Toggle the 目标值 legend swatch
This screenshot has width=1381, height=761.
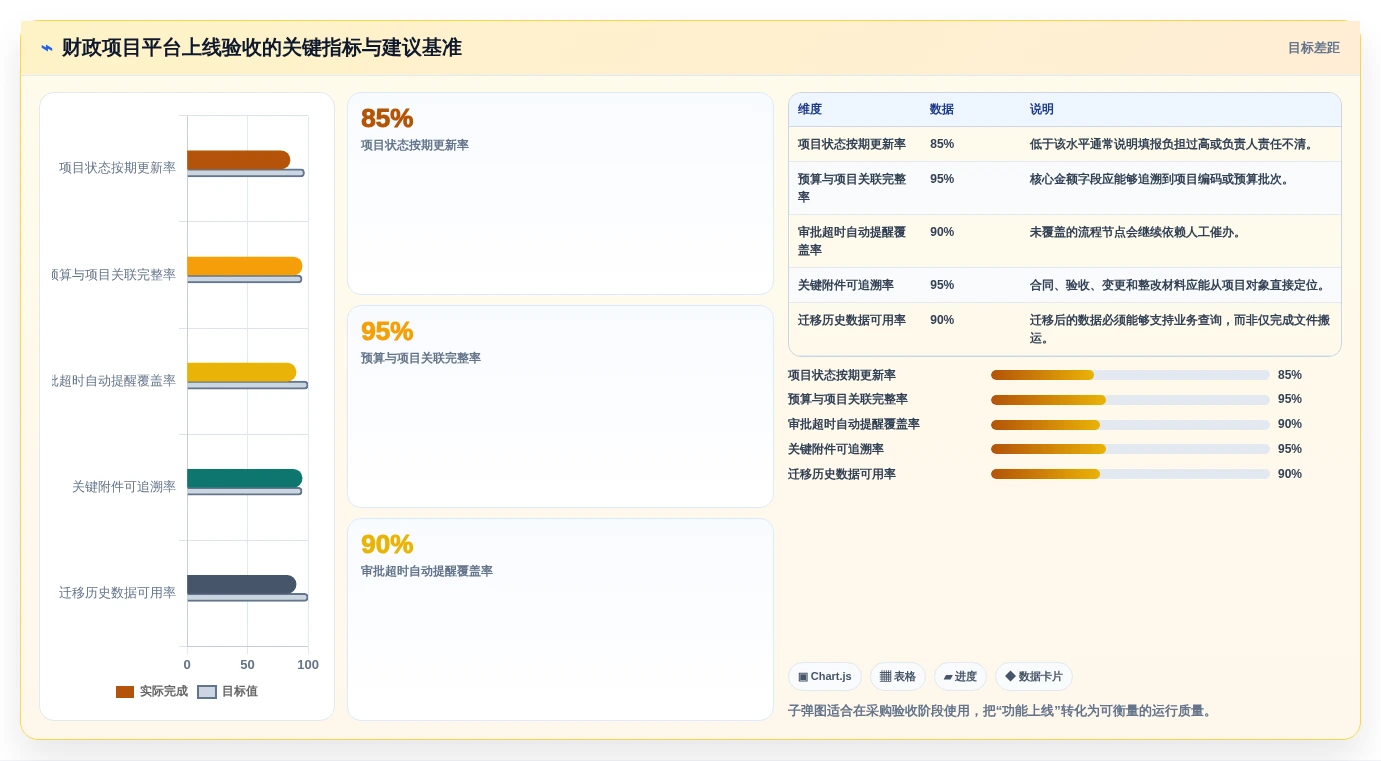tap(207, 692)
